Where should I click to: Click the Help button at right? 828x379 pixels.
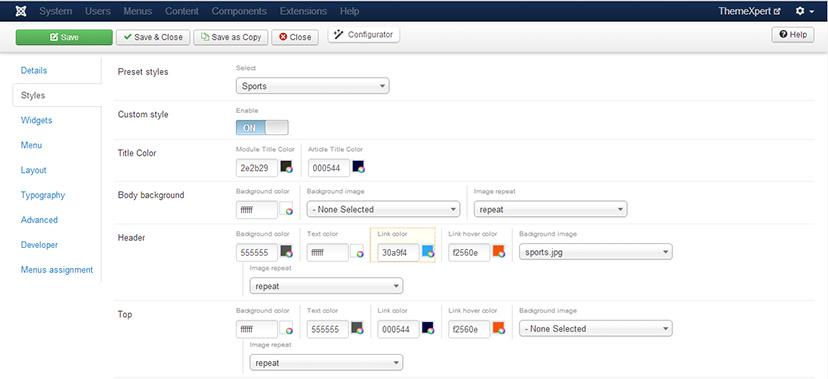point(793,35)
